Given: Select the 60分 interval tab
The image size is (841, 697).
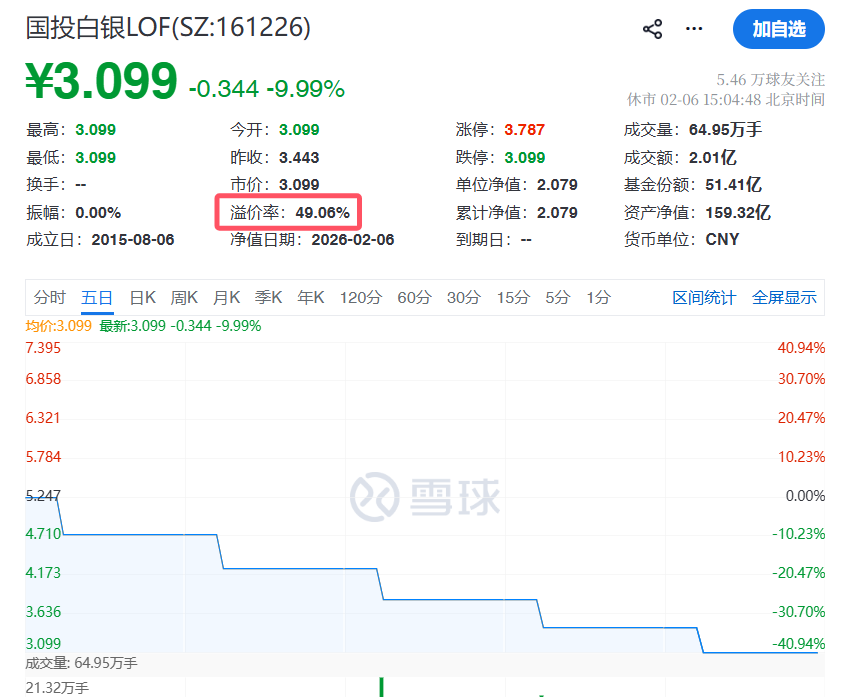Looking at the screenshot, I should tap(414, 297).
